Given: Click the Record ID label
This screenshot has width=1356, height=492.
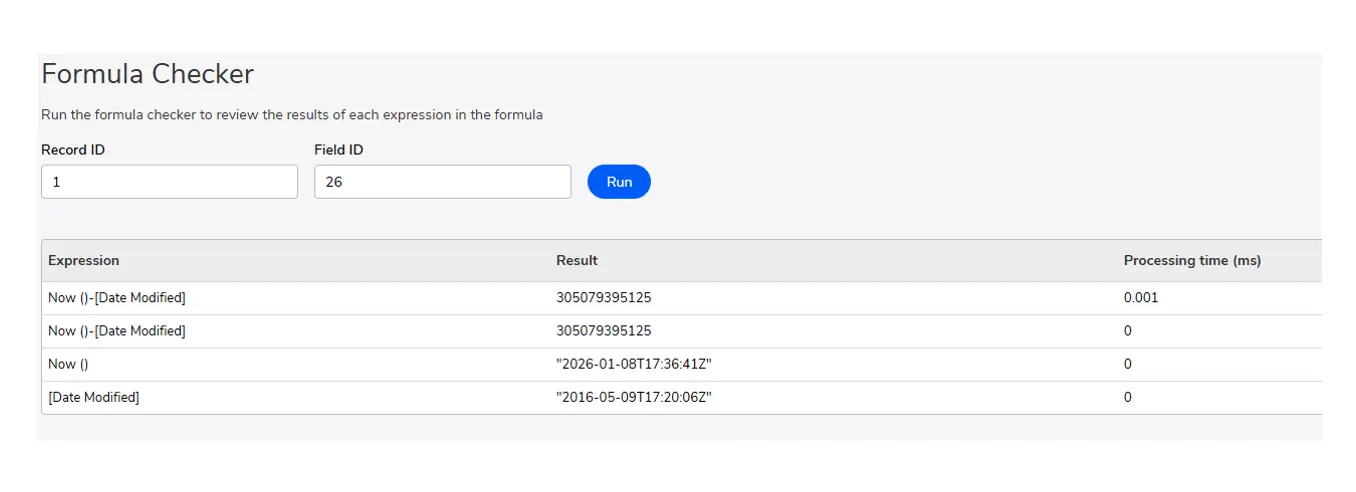Looking at the screenshot, I should point(73,150).
